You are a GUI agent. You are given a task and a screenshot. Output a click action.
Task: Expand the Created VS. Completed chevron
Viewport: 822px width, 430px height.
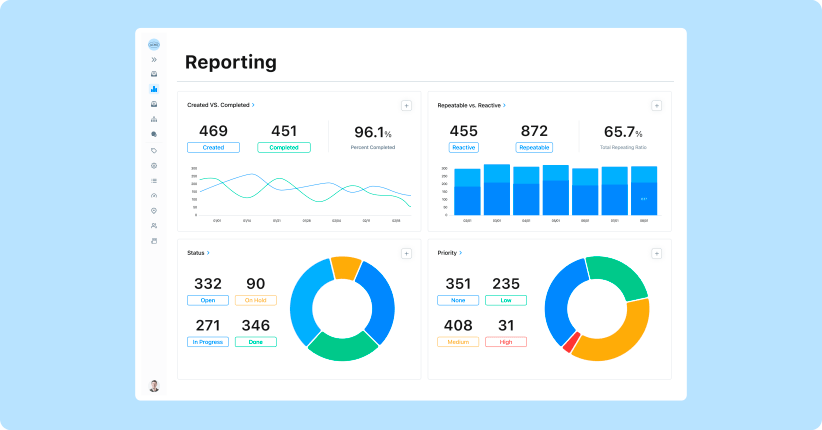tap(254, 105)
